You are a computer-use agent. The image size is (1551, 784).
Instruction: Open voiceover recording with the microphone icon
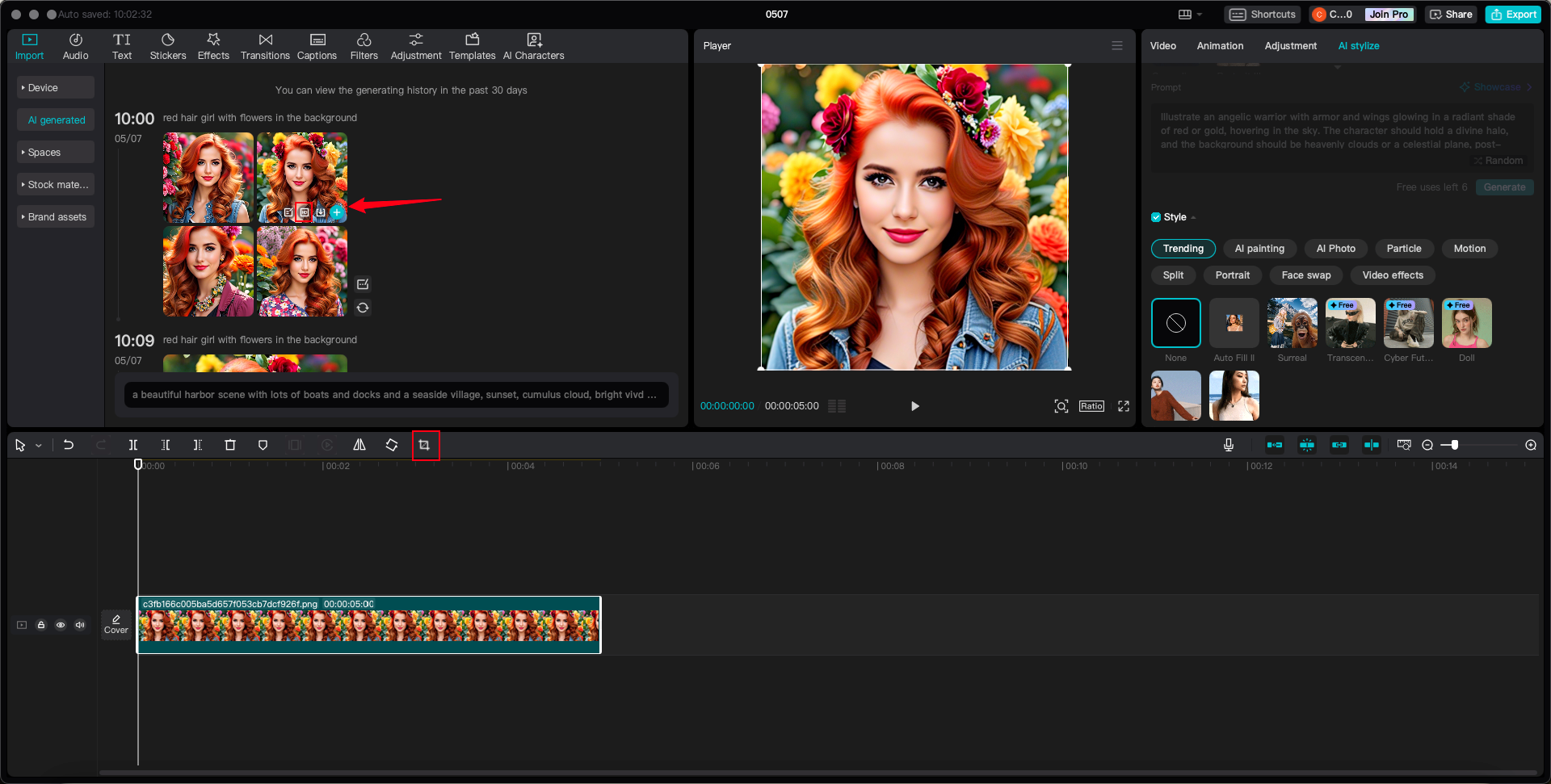coord(1229,445)
